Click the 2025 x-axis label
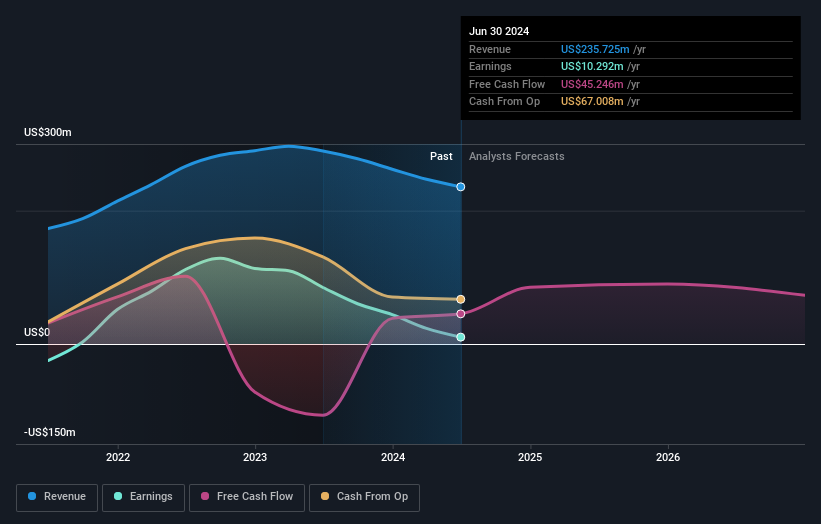 pos(530,457)
